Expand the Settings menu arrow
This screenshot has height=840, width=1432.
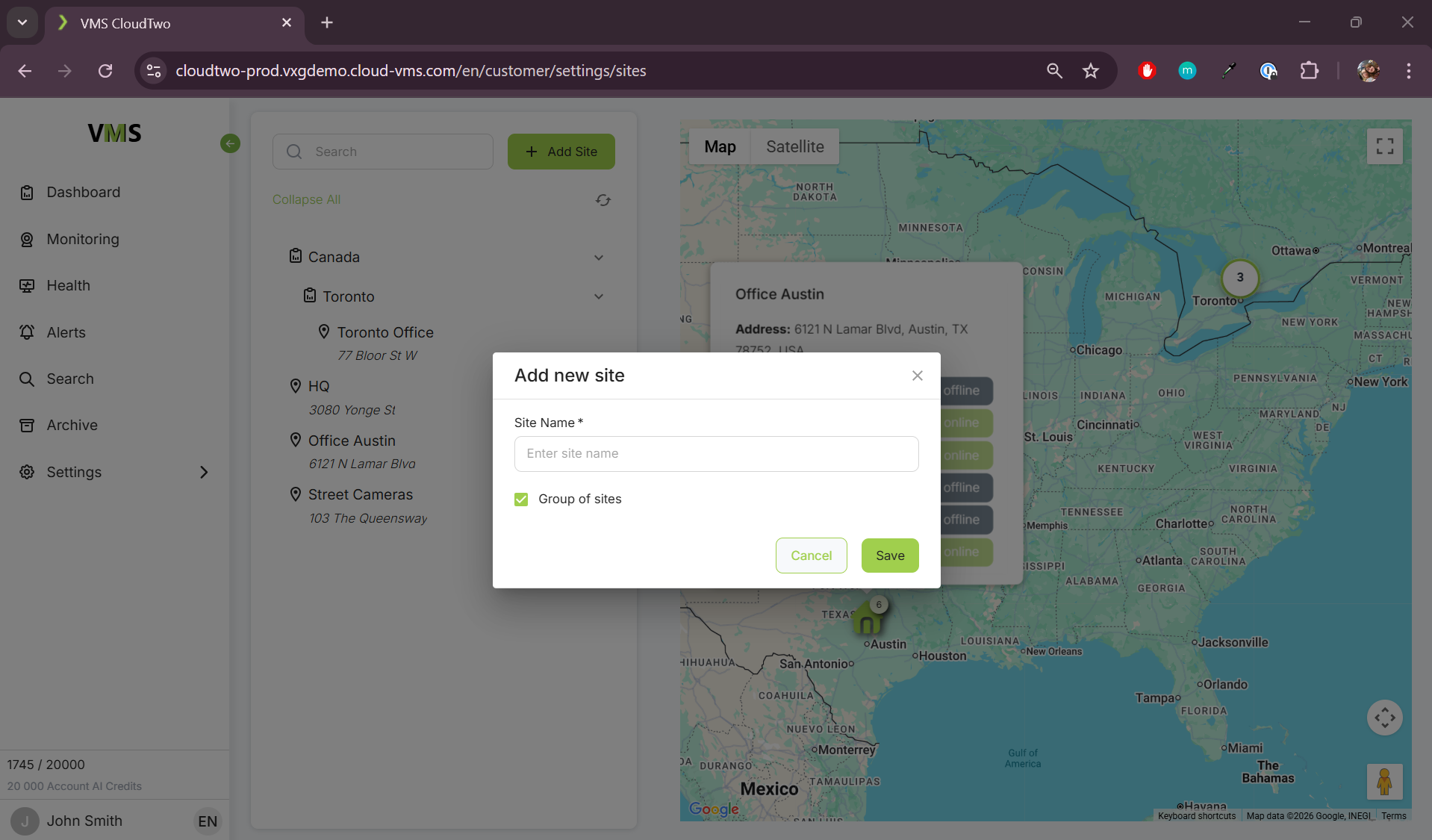pos(204,472)
